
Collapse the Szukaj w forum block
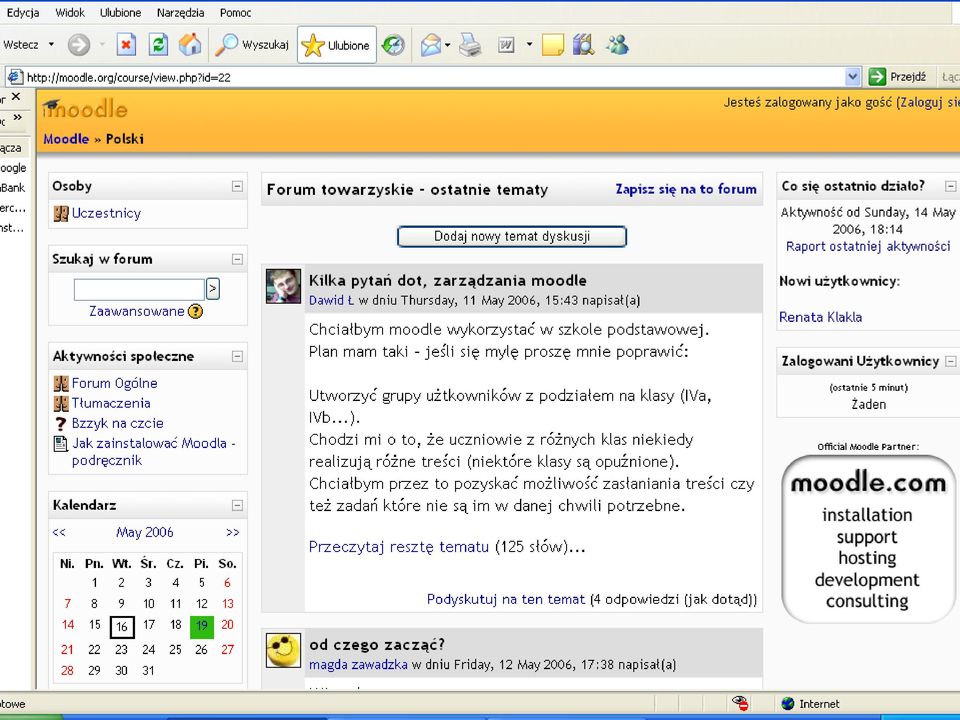pyautogui.click(x=238, y=260)
